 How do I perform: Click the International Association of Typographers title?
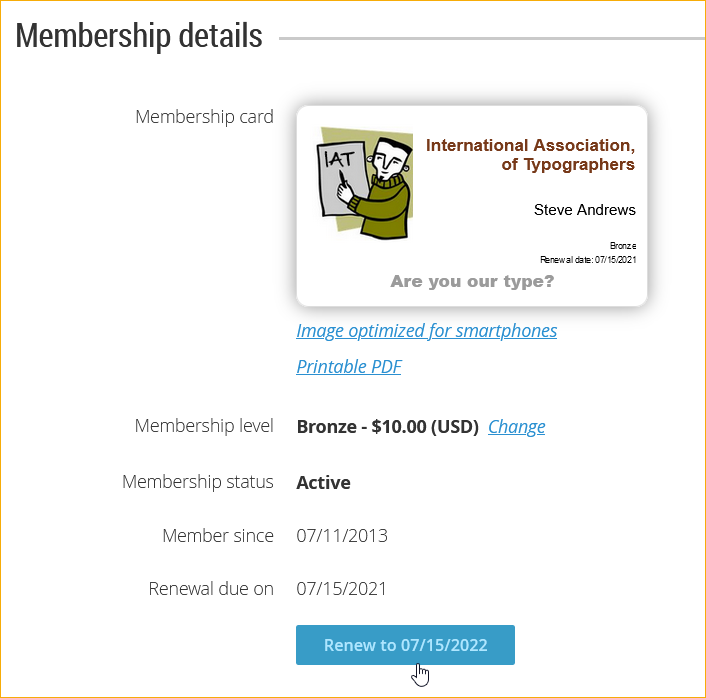click(x=530, y=154)
